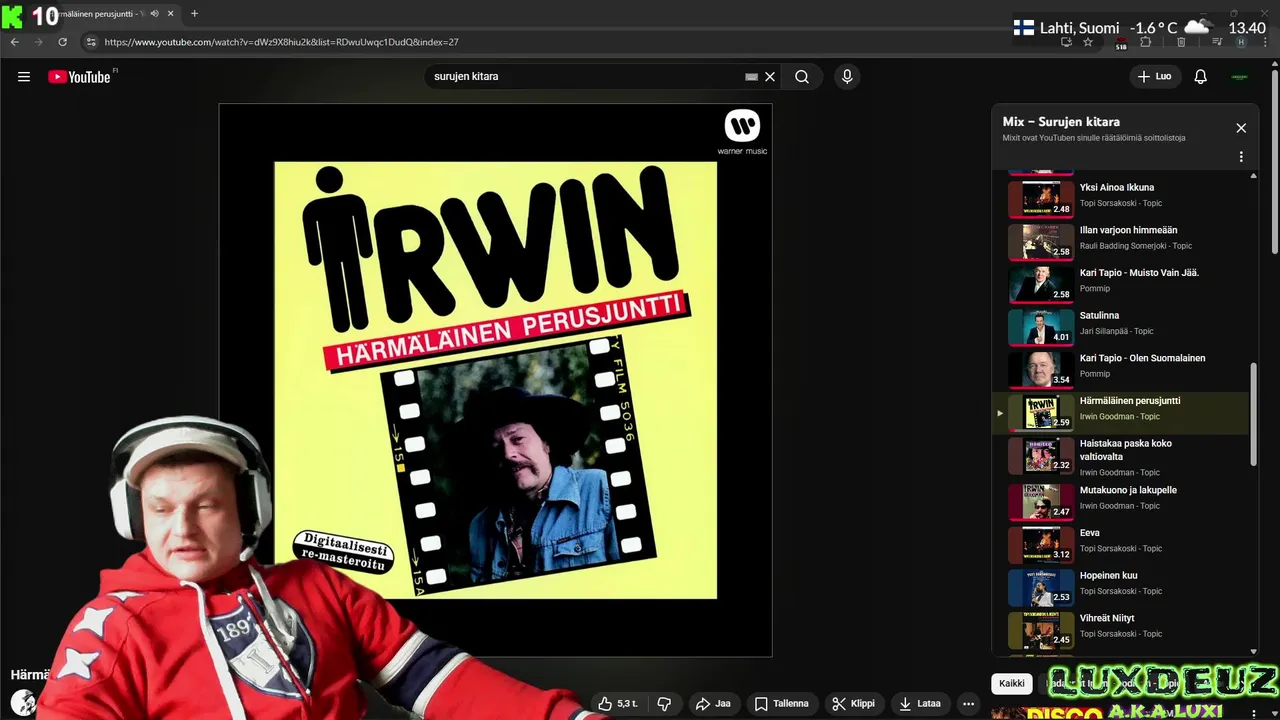Open the on-screen keyboard icon in search
The height and width of the screenshot is (720, 1280).
point(751,77)
